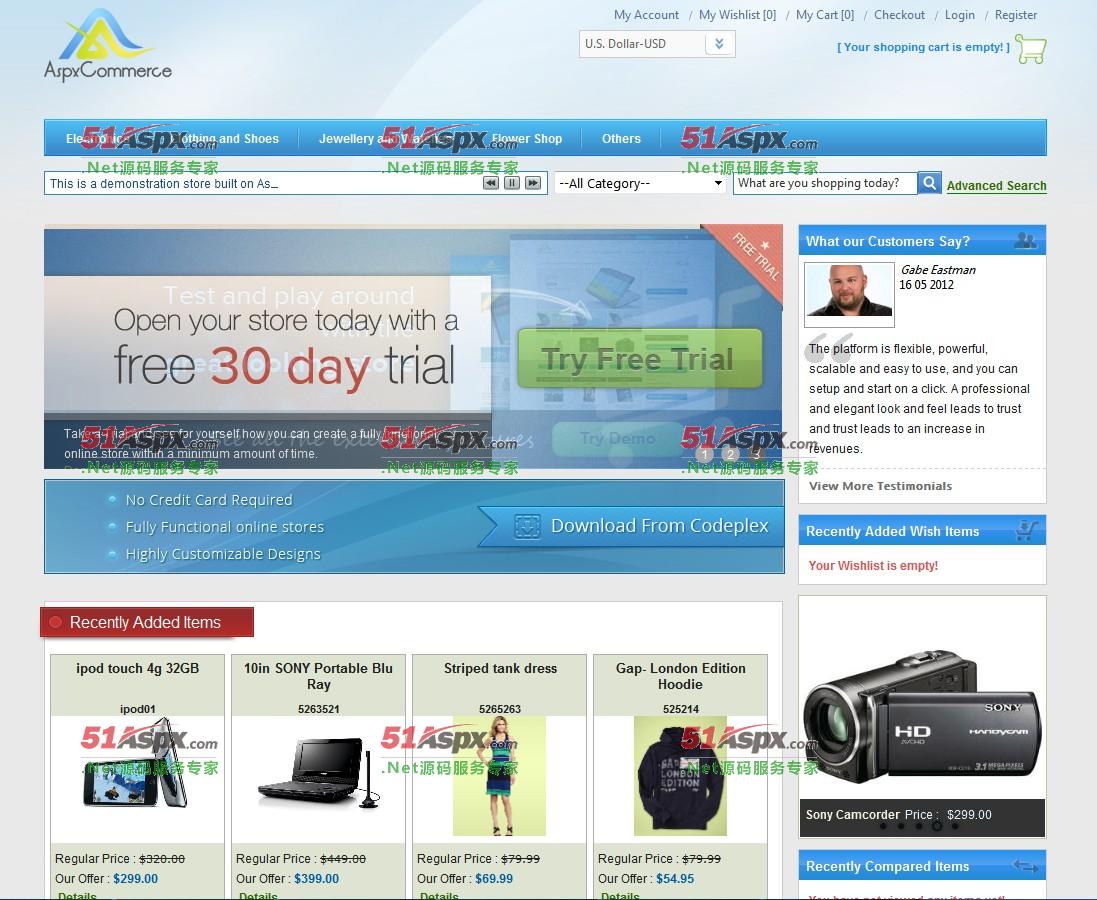
Task: Select banner slide 1 indicator
Action: tap(705, 454)
